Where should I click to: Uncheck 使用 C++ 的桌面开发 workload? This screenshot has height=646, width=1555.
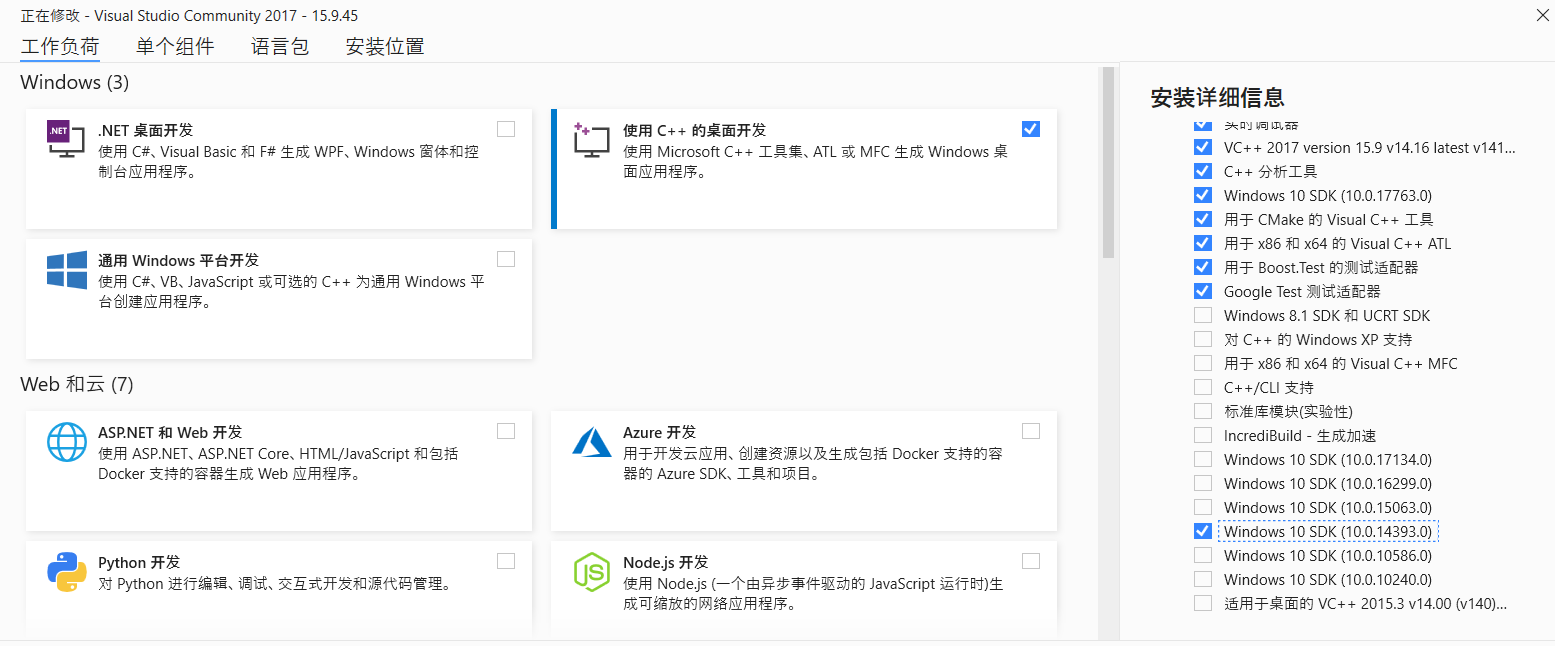(x=1031, y=129)
